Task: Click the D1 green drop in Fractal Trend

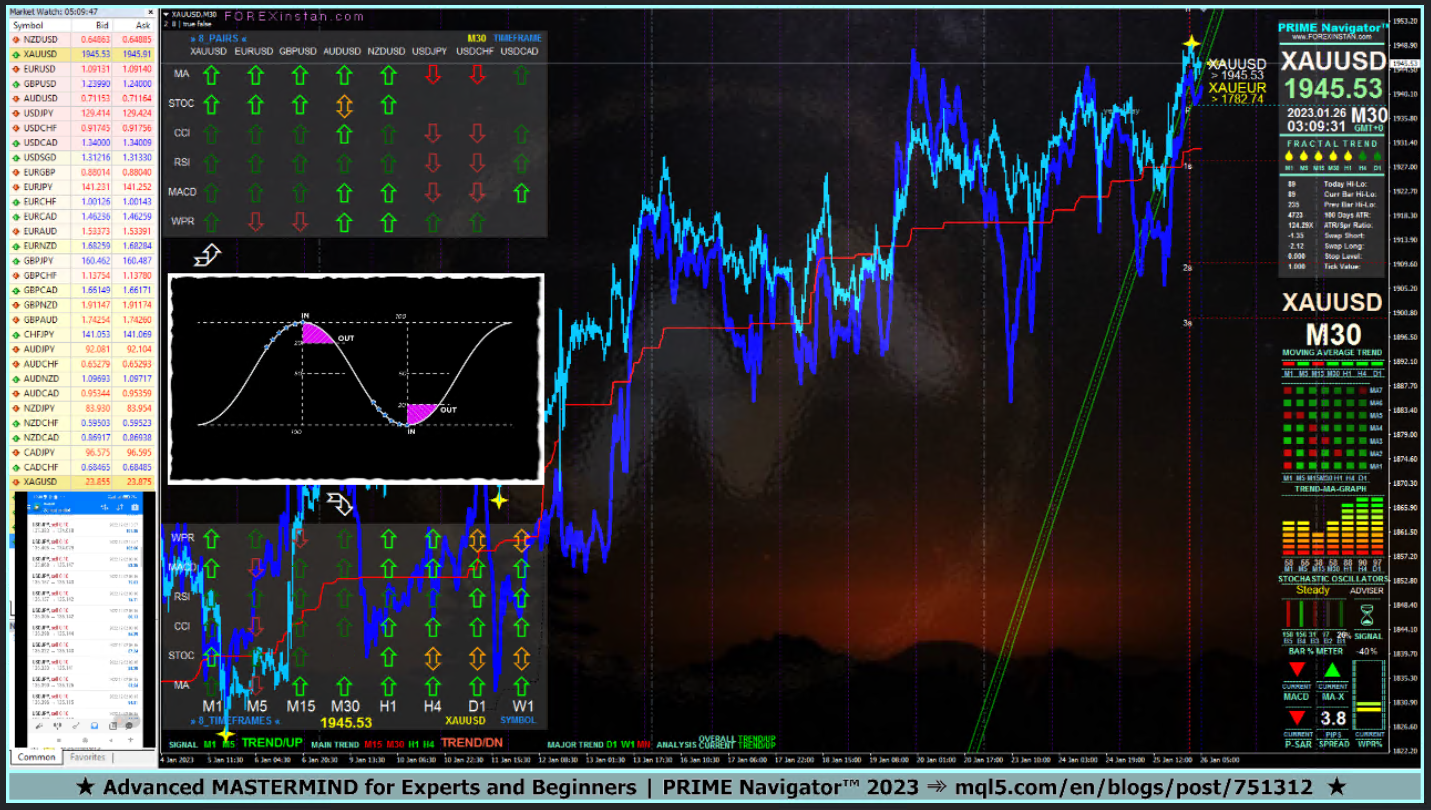Action: (1375, 156)
